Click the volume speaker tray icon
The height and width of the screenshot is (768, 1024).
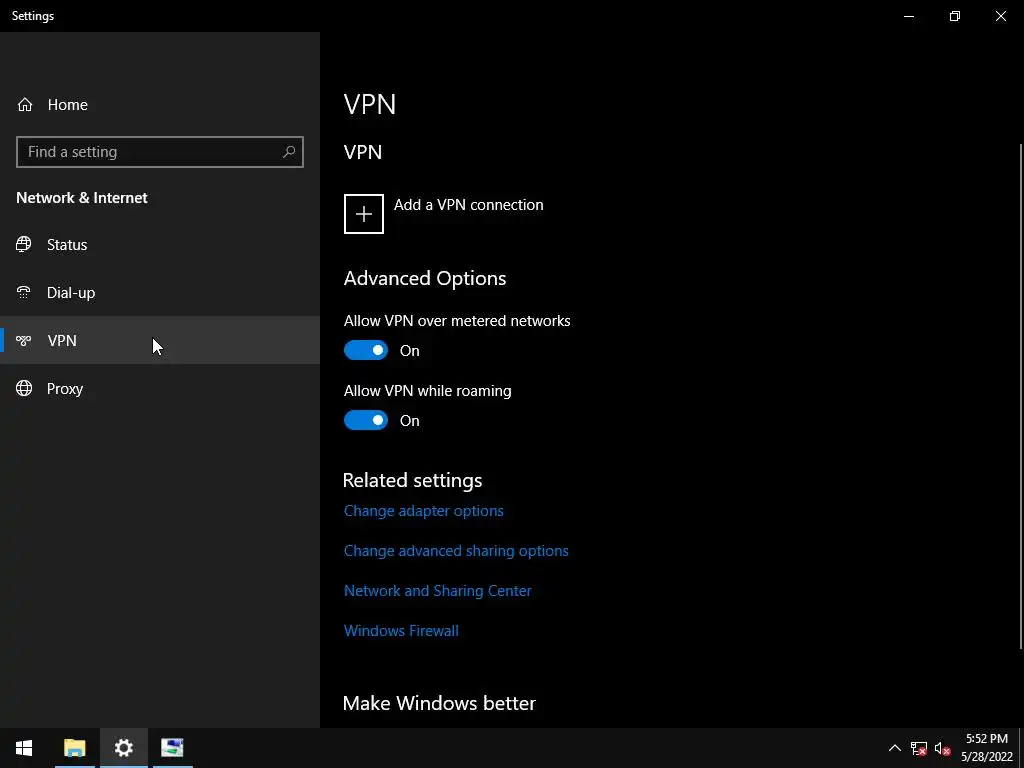942,748
